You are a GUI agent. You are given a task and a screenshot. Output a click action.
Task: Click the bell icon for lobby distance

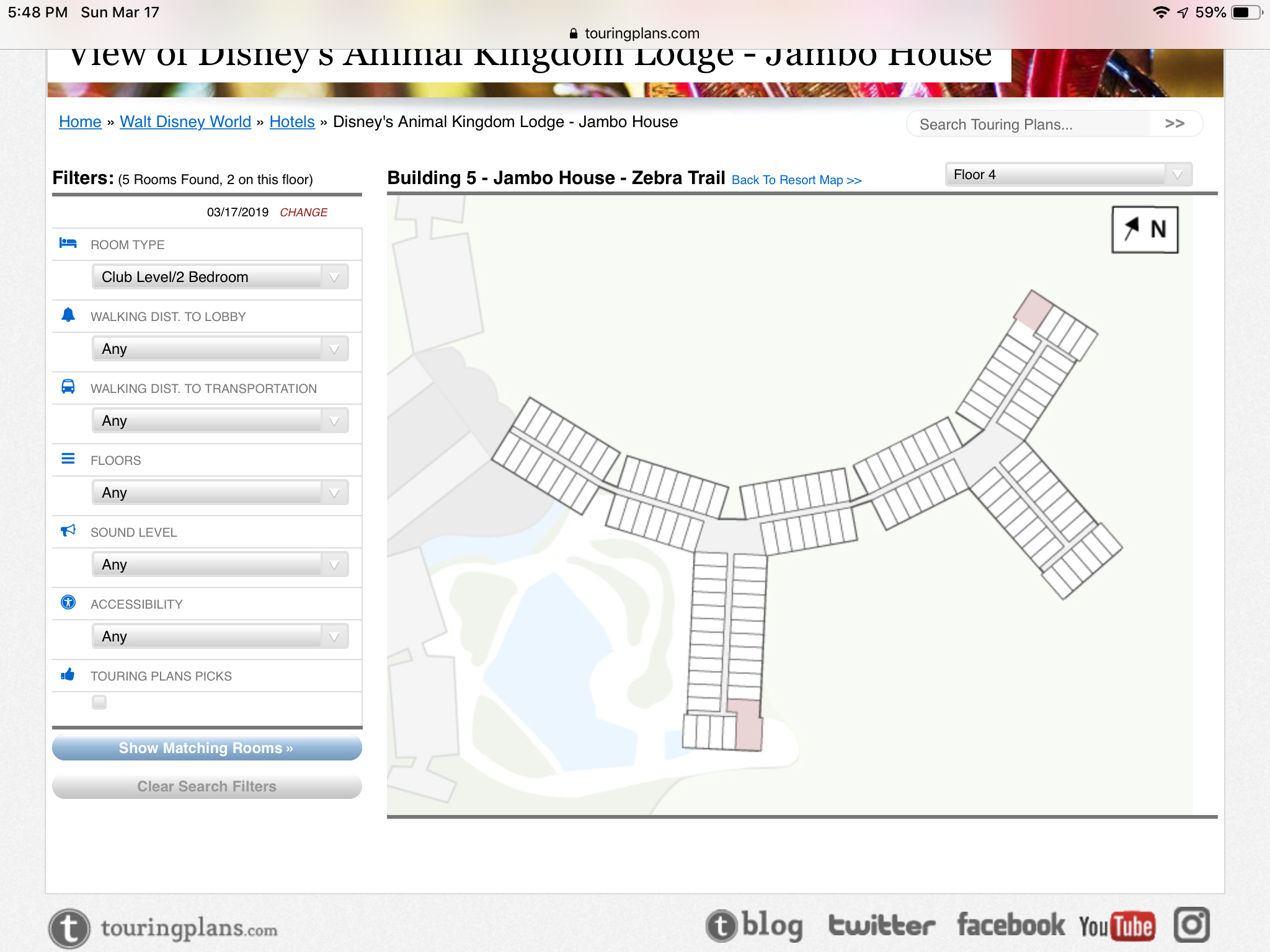point(68,315)
